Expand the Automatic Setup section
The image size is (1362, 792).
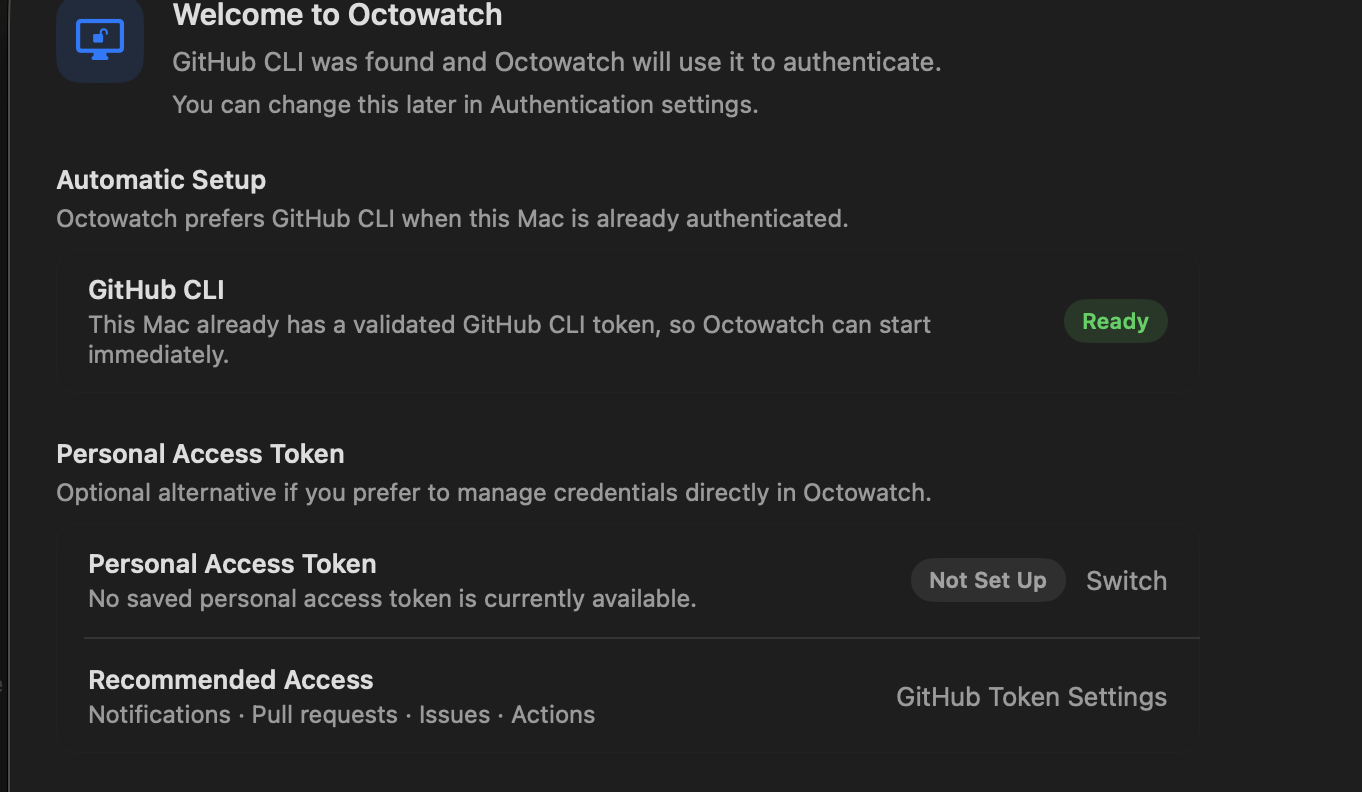click(x=161, y=180)
